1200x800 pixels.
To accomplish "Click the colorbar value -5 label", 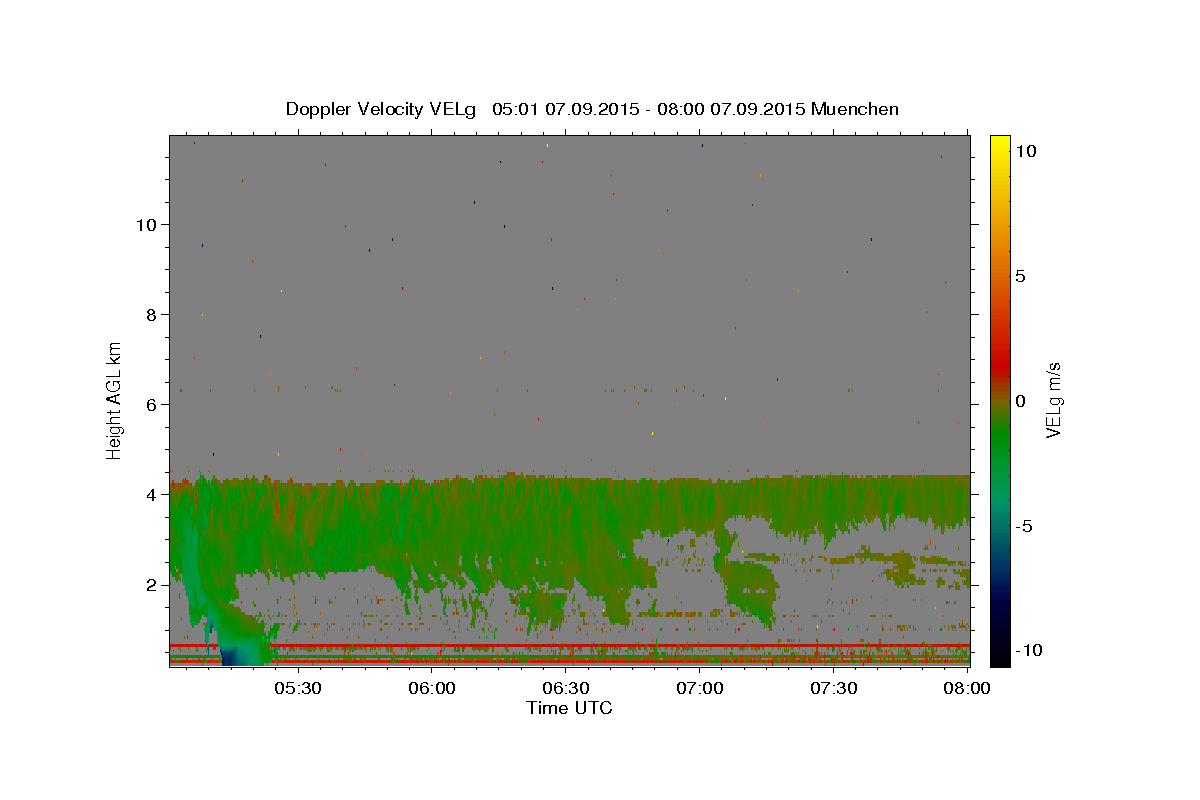I will point(1023,526).
